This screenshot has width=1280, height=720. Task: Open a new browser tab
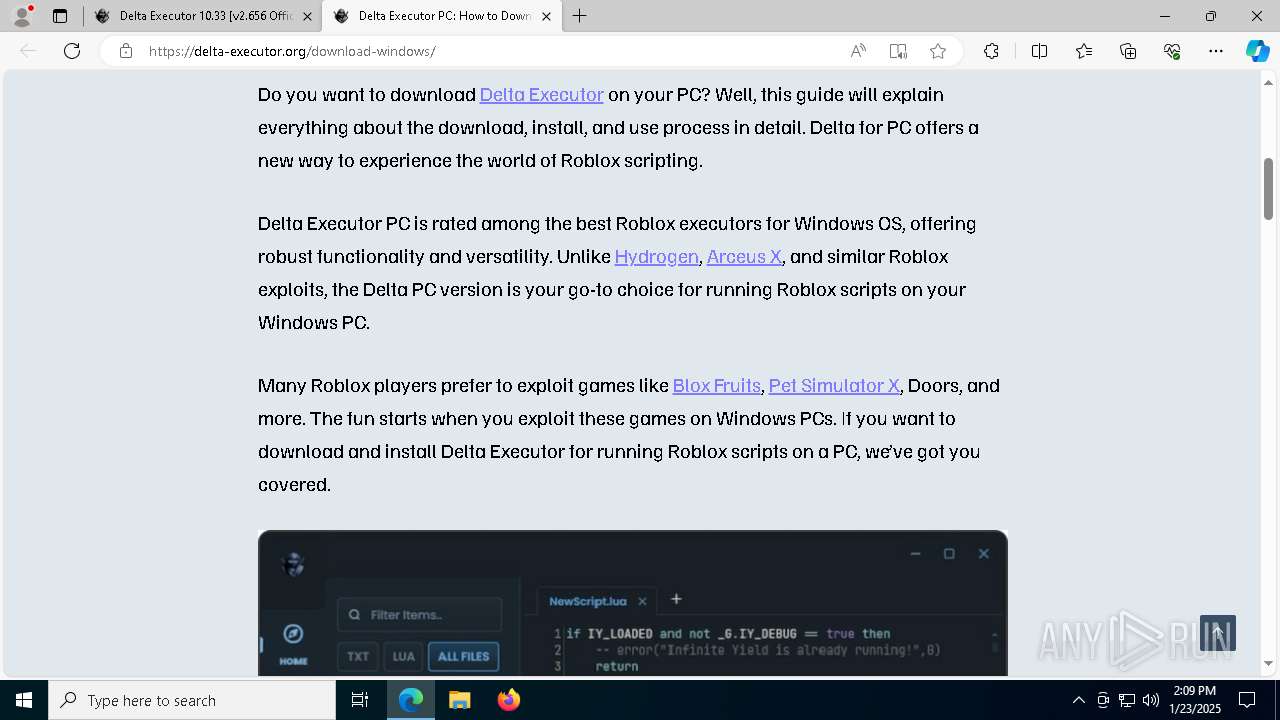[x=580, y=16]
